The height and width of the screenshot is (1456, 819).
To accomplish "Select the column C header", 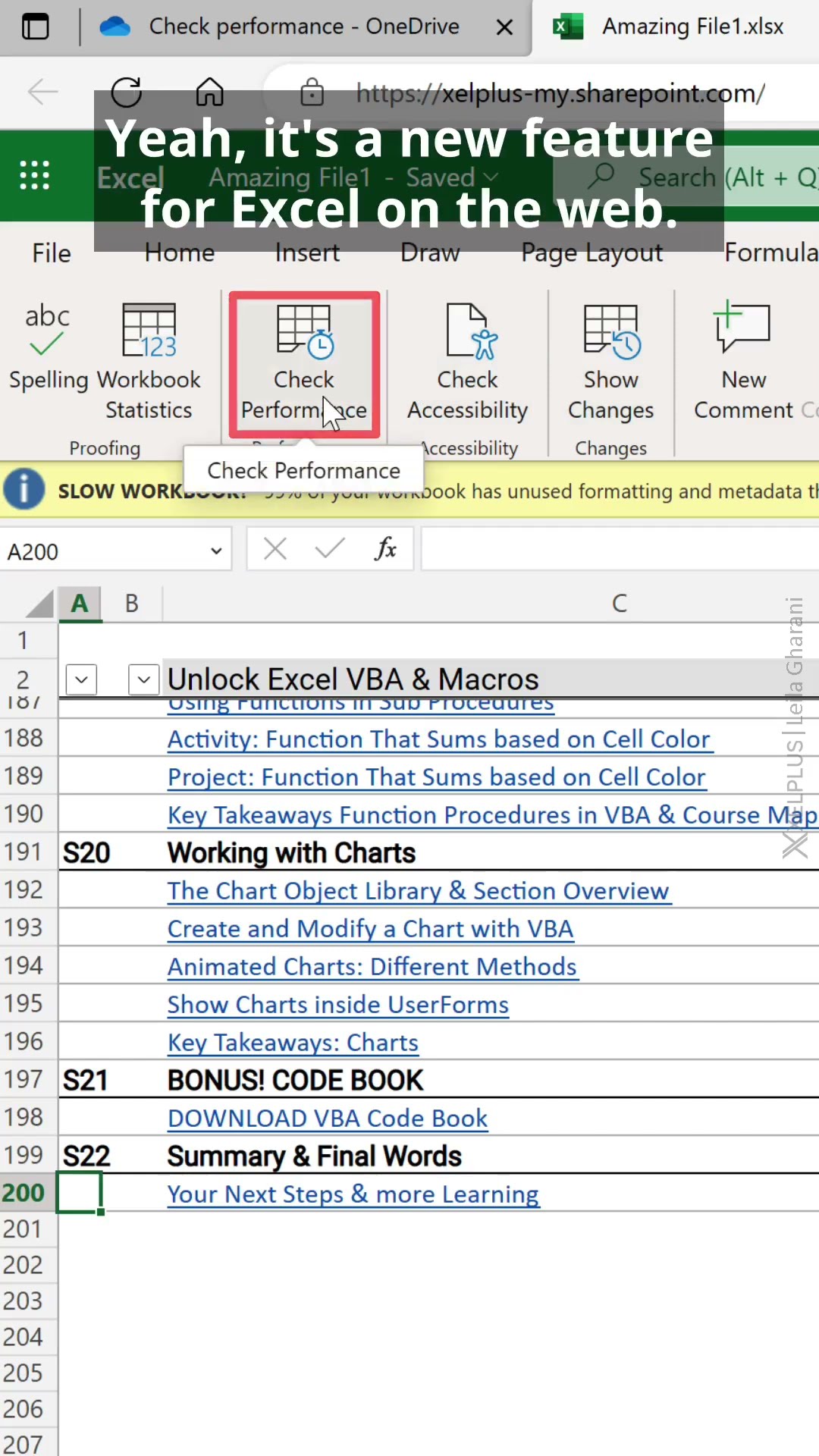I will click(619, 604).
